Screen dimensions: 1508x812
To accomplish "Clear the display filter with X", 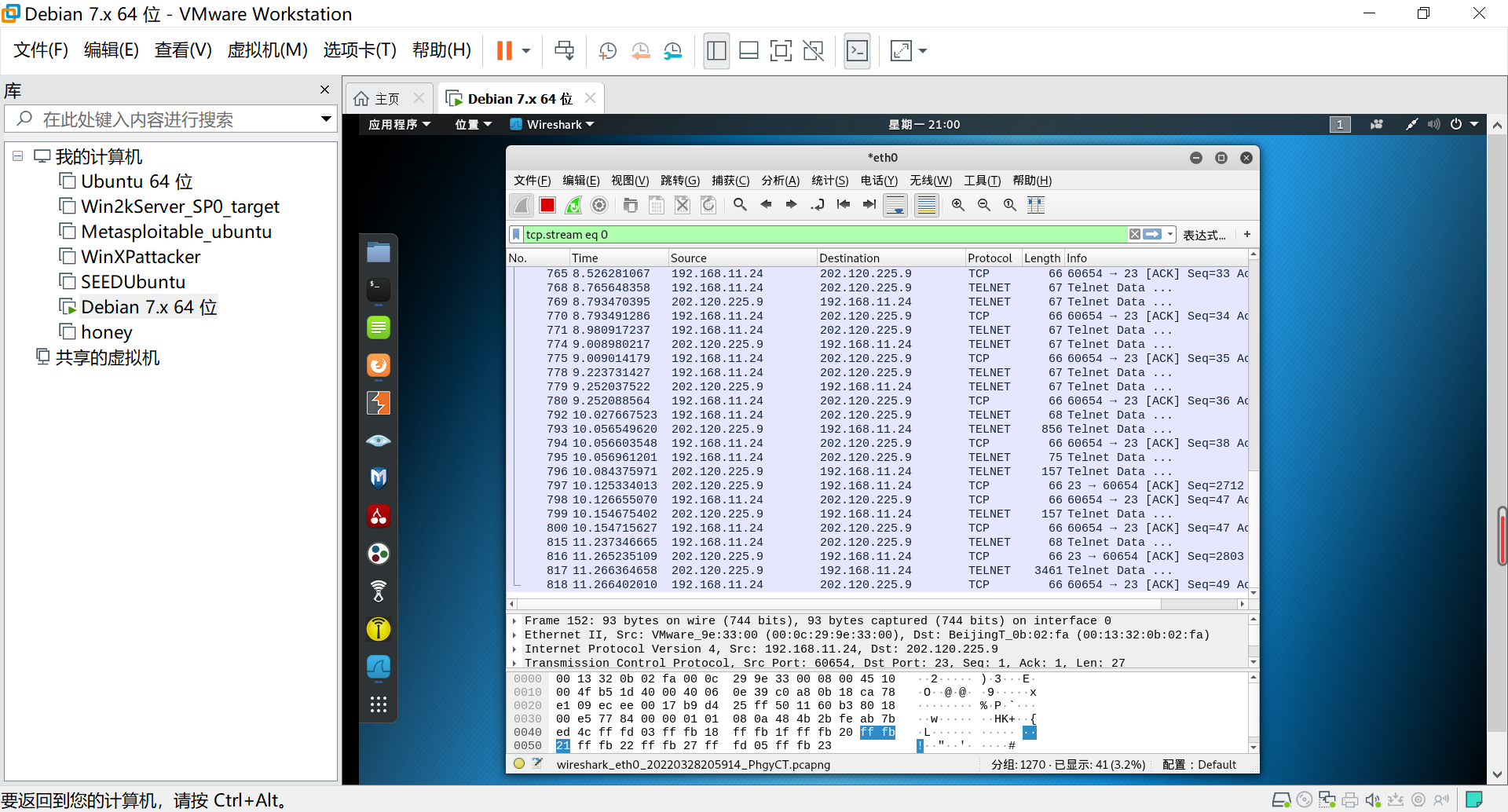I will [1135, 234].
